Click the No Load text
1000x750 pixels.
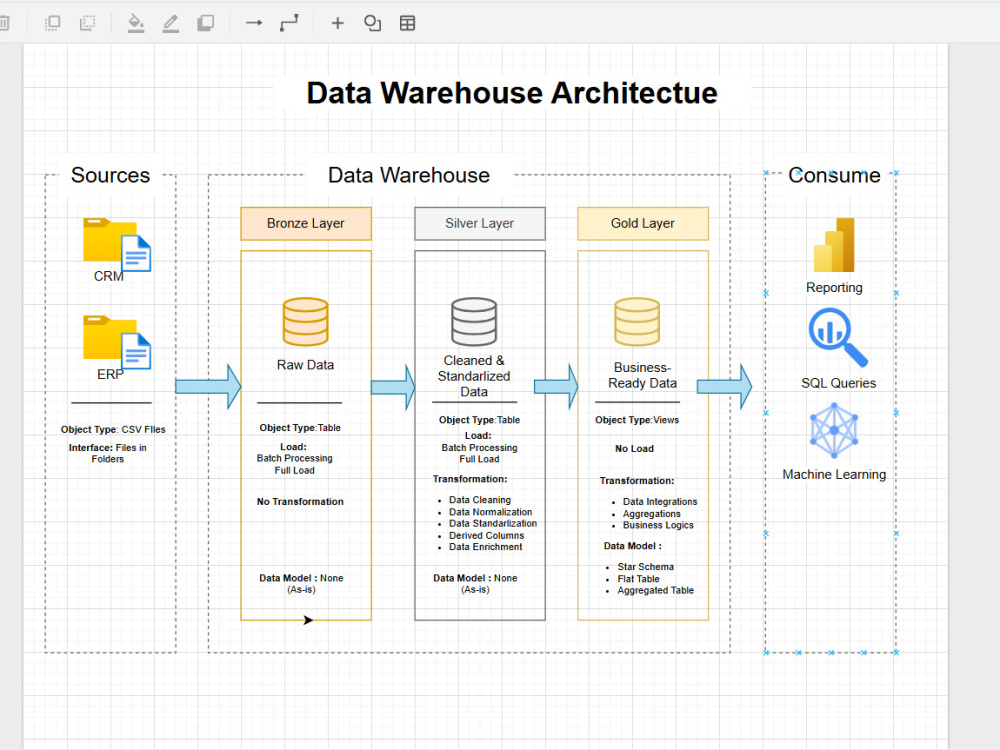pos(635,448)
